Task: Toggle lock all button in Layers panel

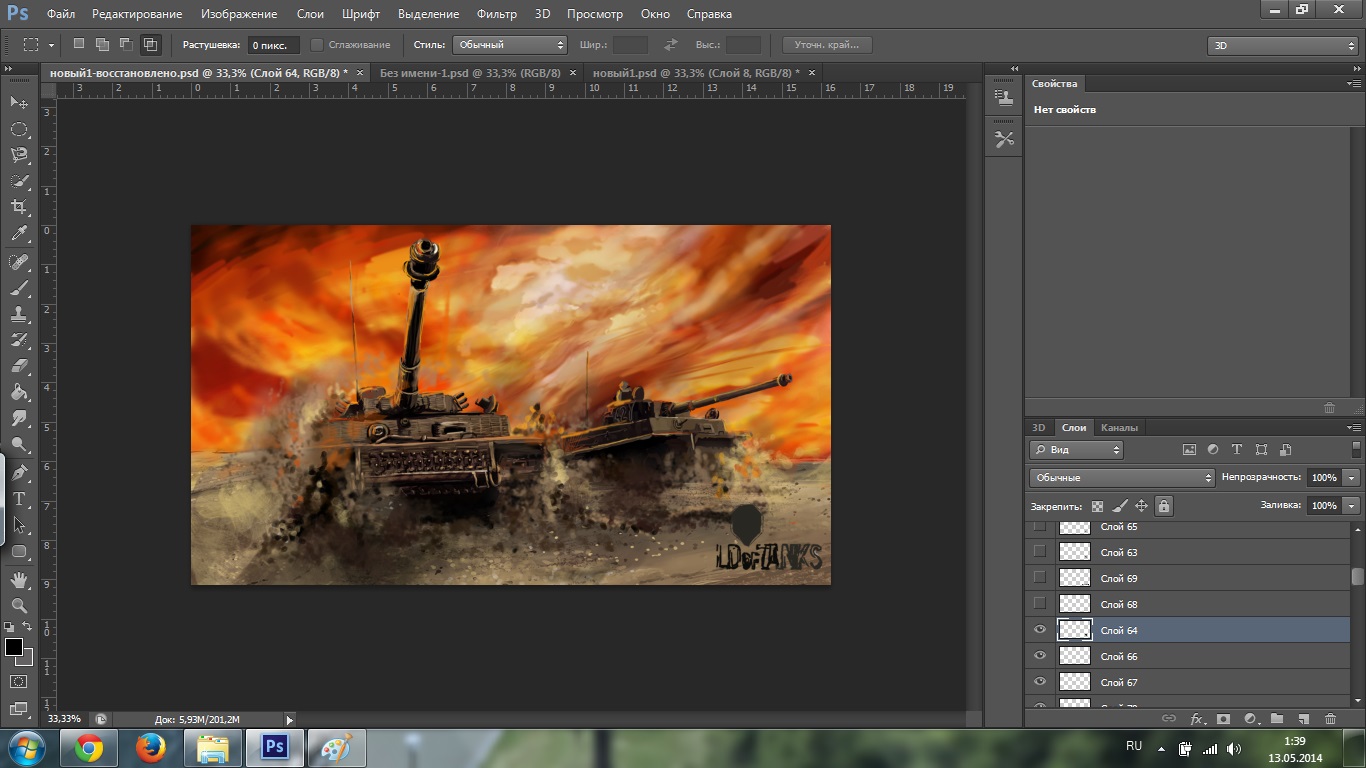Action: 1164,506
